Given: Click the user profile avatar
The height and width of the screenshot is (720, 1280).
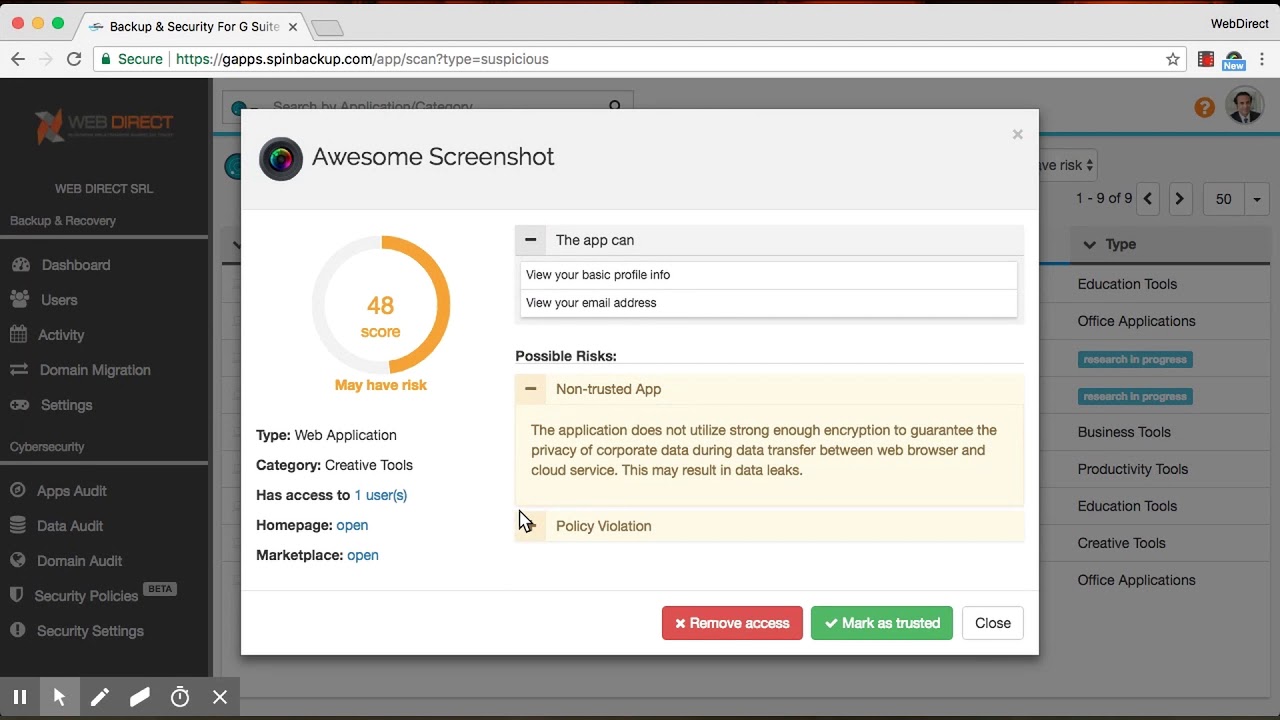Looking at the screenshot, I should tap(1245, 106).
